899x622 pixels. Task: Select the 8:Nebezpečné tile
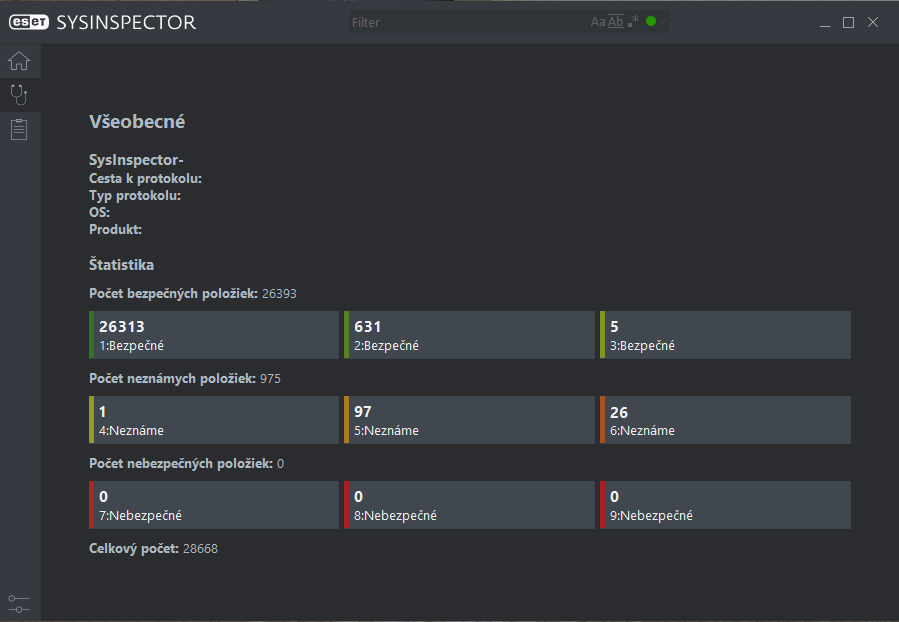[469, 504]
